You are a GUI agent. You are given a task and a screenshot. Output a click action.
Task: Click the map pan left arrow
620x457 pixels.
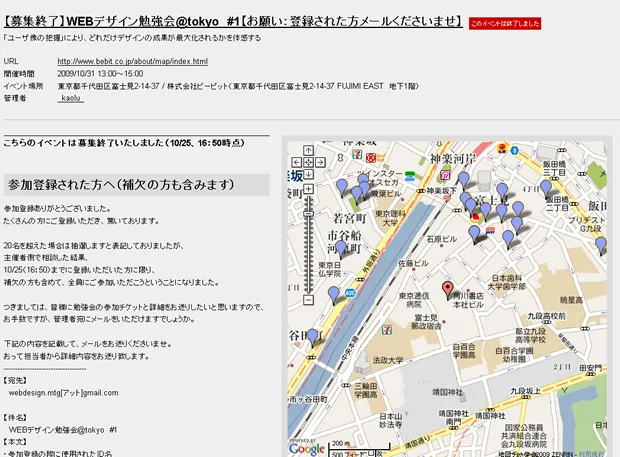[x=298, y=161]
